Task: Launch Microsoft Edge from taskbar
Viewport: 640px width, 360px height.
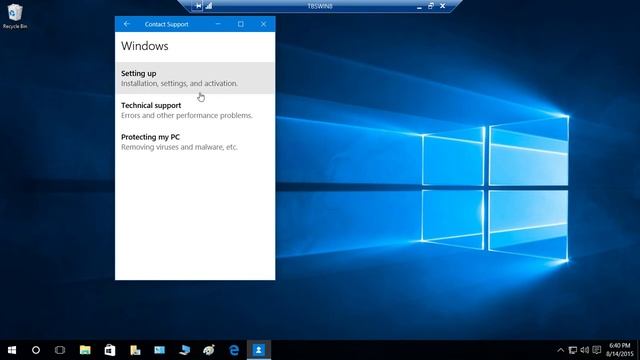Action: coord(234,350)
